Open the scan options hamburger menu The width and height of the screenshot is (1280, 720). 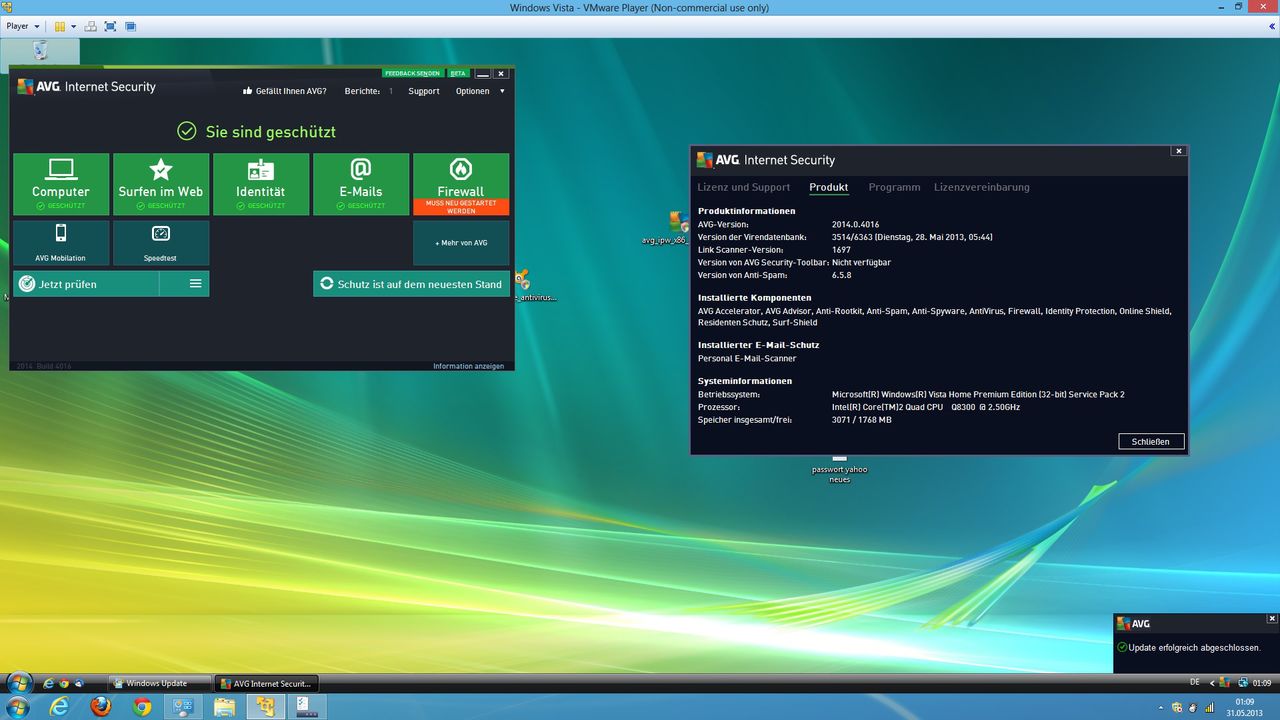coord(195,284)
